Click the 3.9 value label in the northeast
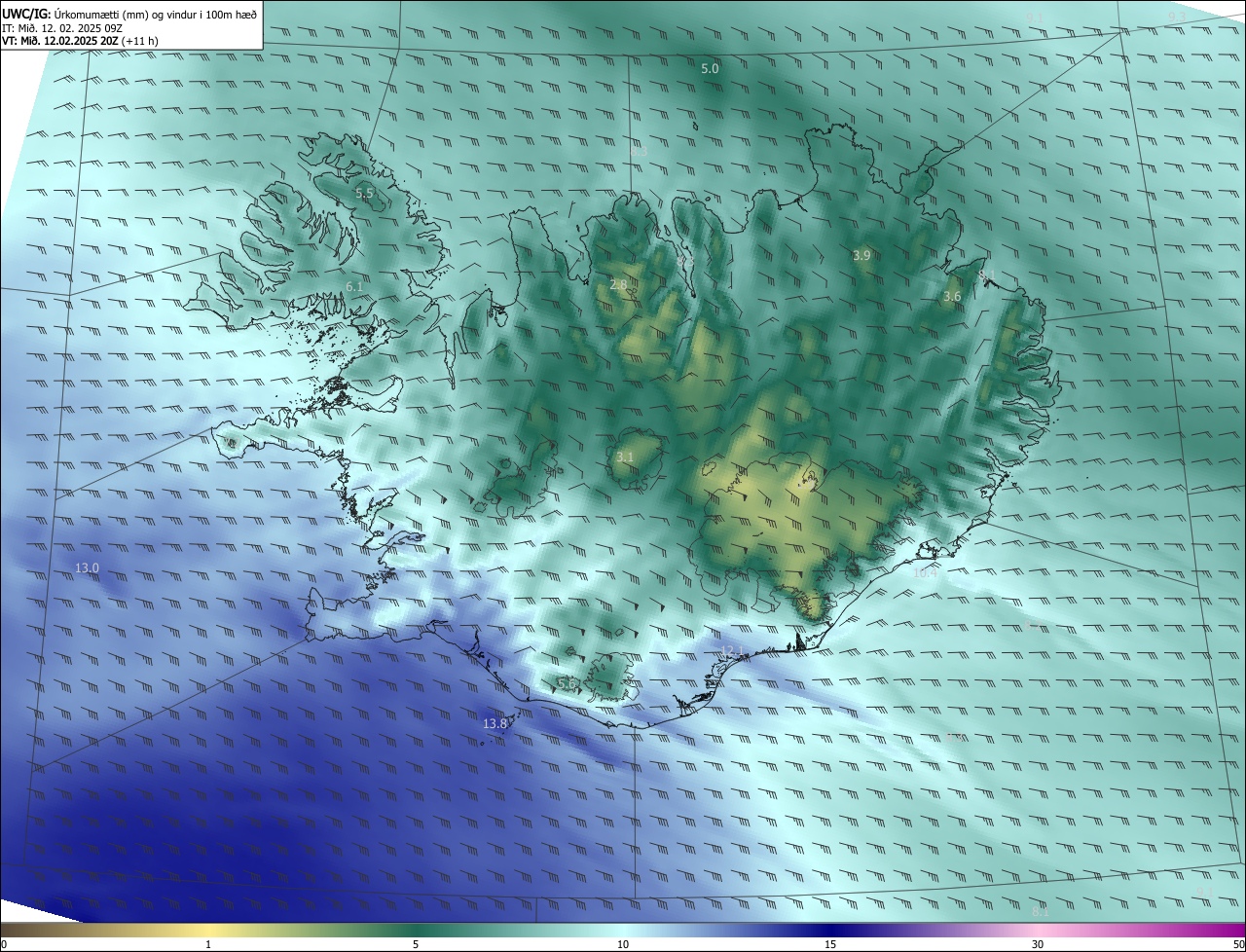This screenshot has height=952, width=1246. [861, 255]
